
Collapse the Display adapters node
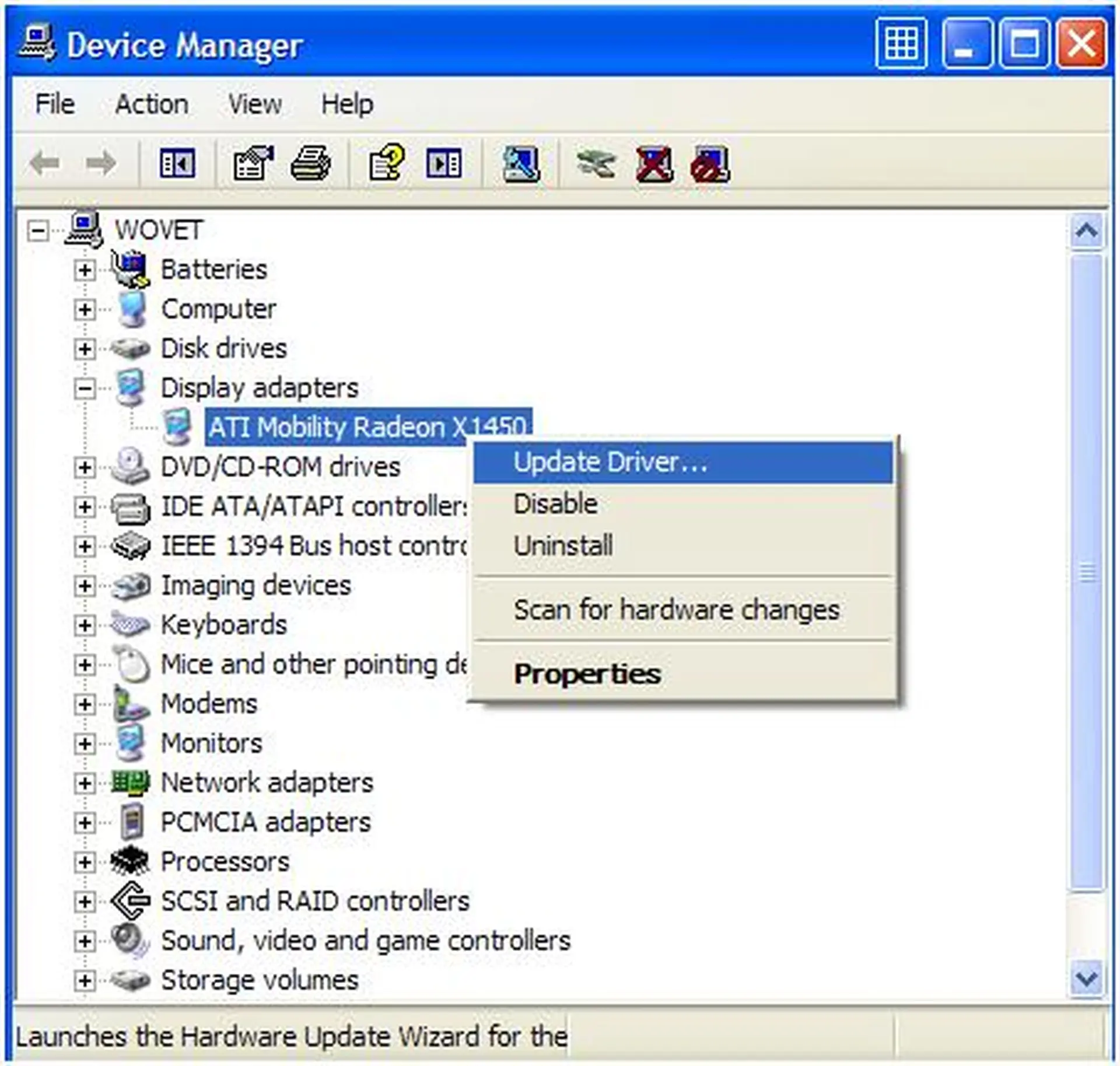tap(85, 388)
